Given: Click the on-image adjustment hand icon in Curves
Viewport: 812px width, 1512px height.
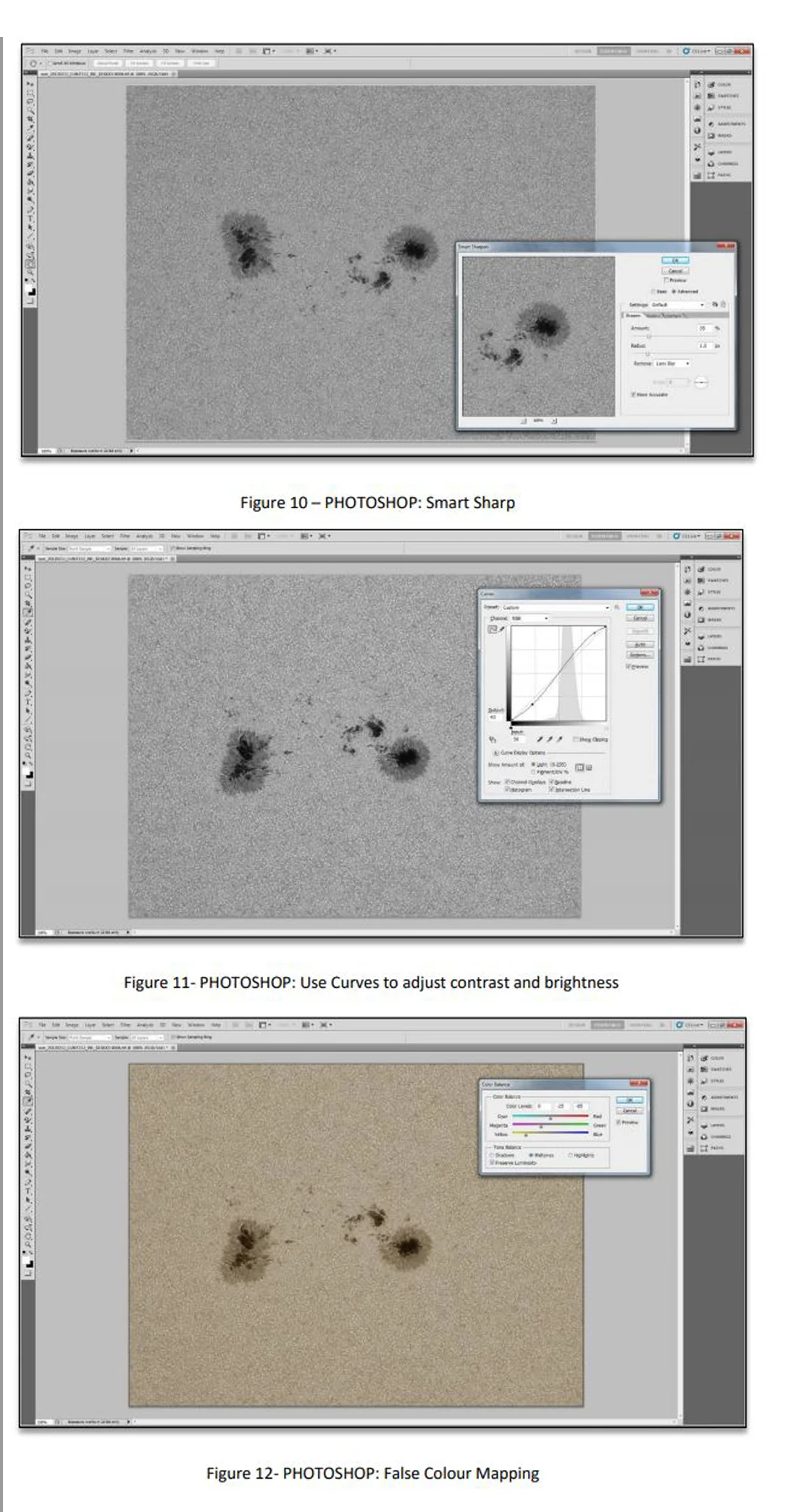Looking at the screenshot, I should [x=493, y=739].
